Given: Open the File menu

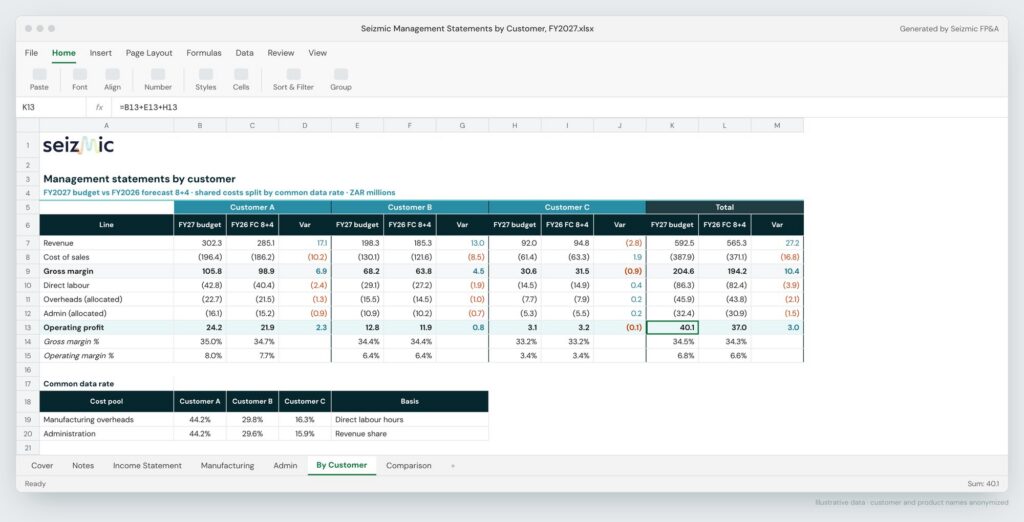Looking at the screenshot, I should [31, 53].
